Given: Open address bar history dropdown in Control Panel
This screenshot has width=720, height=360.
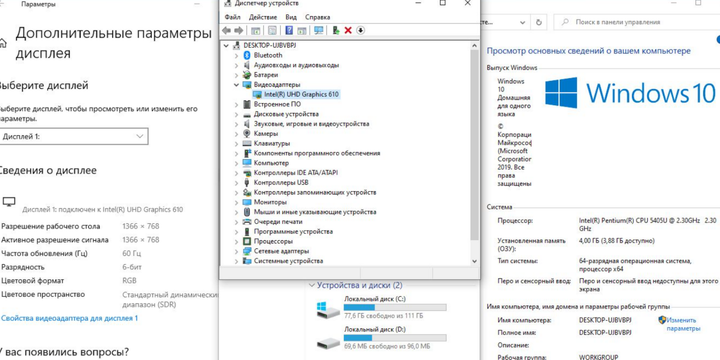Looking at the screenshot, I should pyautogui.click(x=523, y=22).
